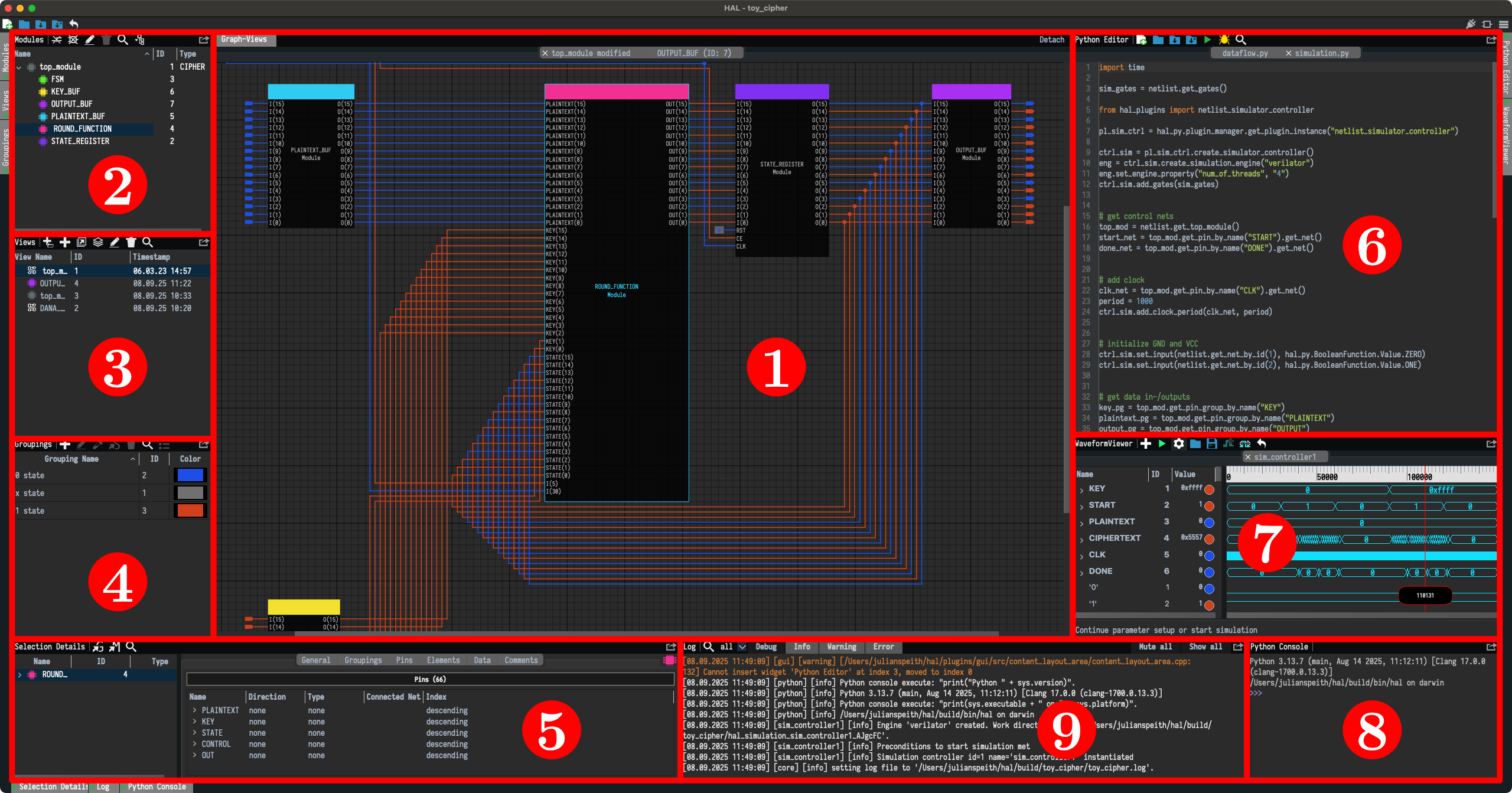The width and height of the screenshot is (1512, 793).
Task: Open the search in the Modules panel
Action: tap(123, 40)
